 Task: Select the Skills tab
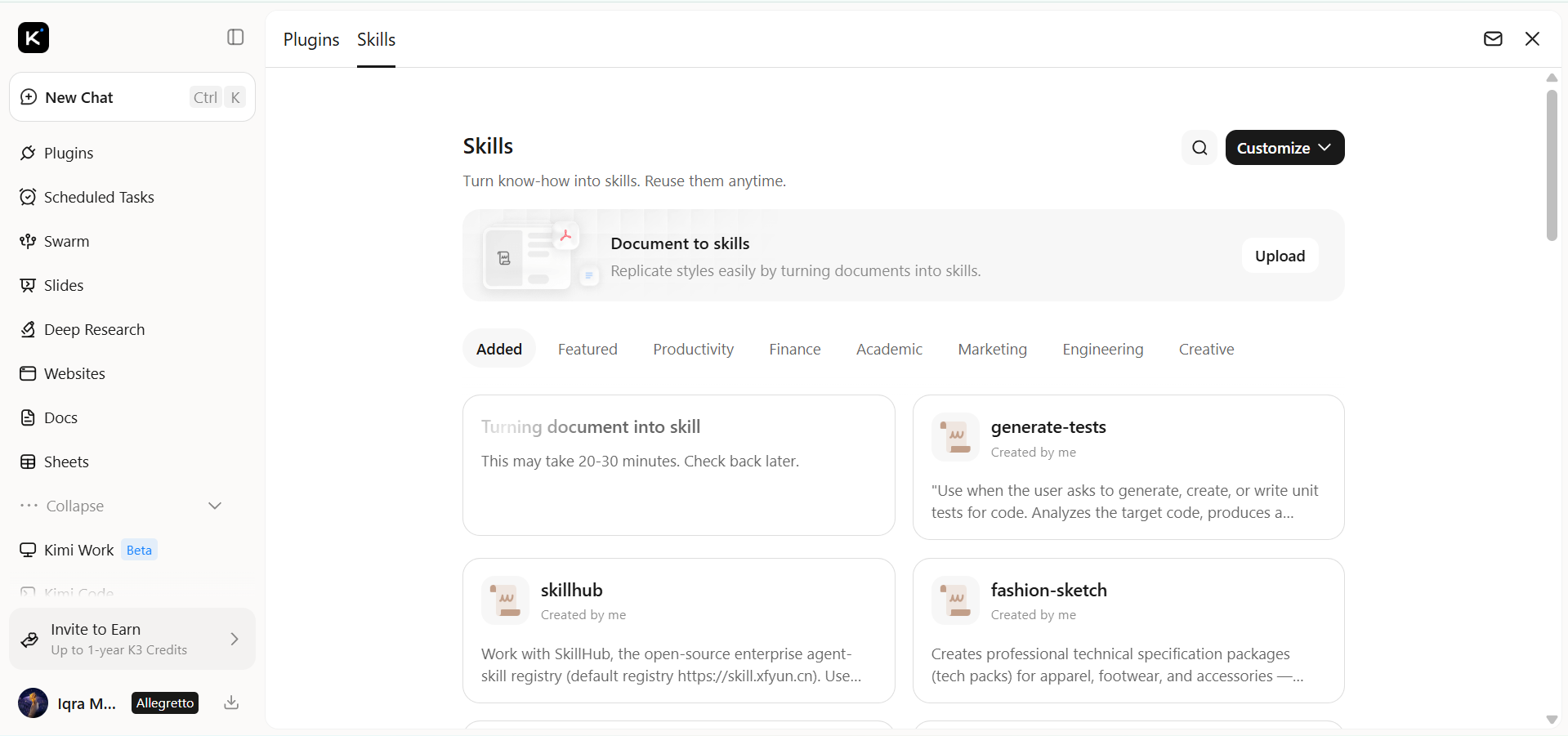376,39
